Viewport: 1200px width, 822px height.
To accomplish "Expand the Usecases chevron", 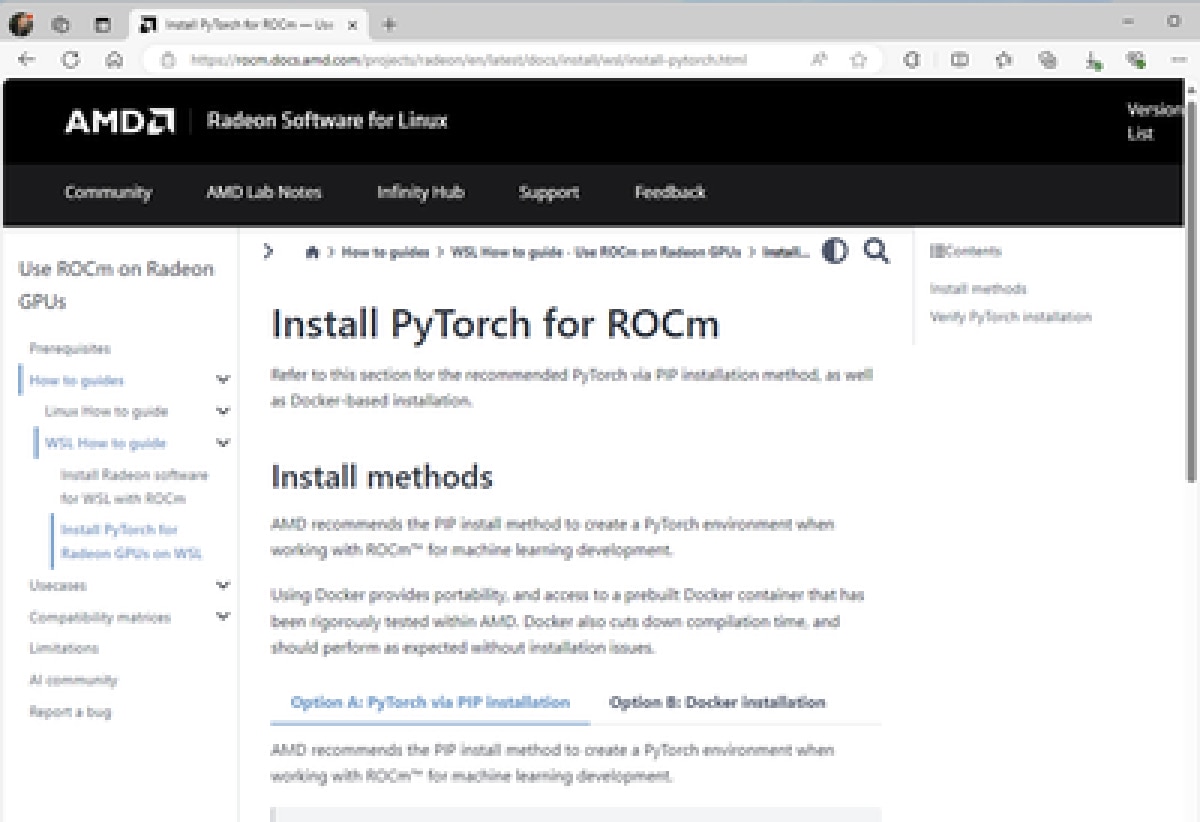I will [x=223, y=585].
